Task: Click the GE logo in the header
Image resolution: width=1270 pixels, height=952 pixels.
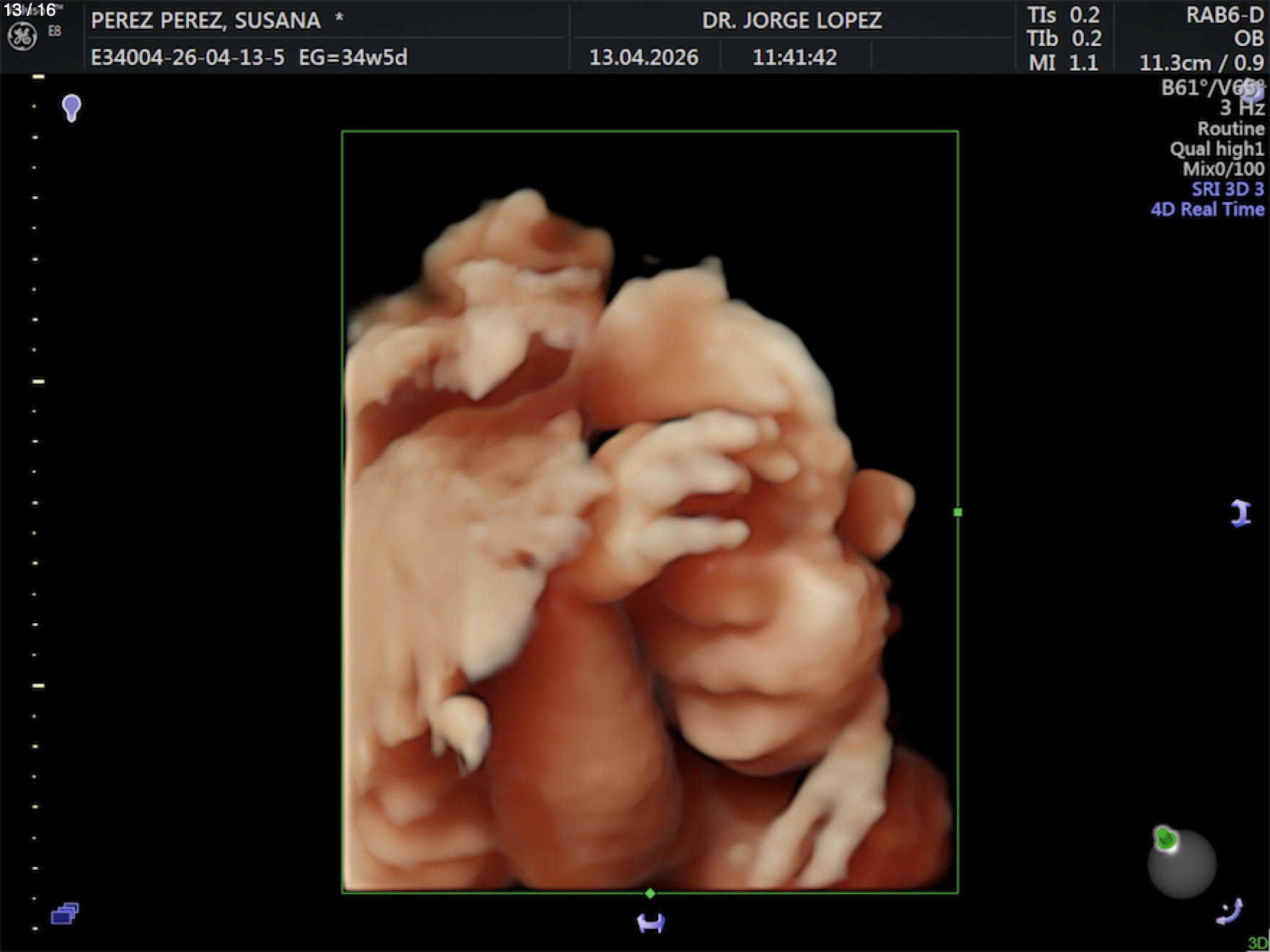Action: point(22,37)
